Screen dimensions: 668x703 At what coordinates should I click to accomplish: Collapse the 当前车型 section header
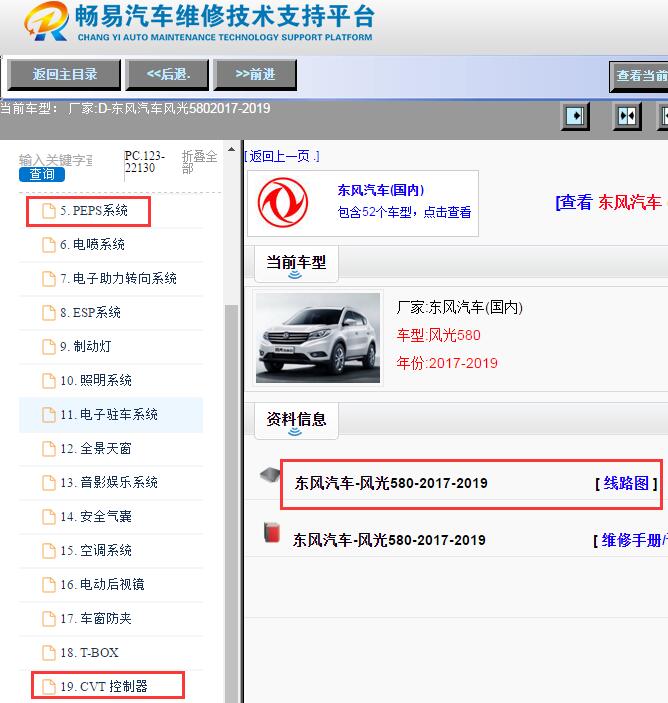(296, 264)
